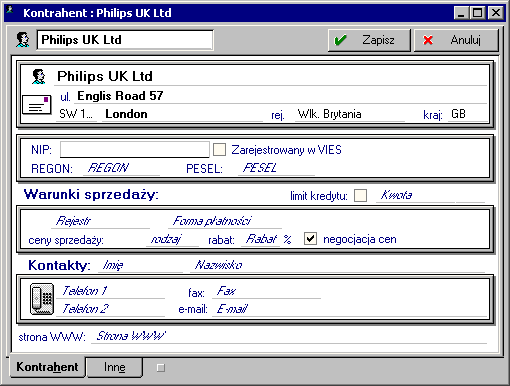Screen dimensions: 510x386
Task: Click the telephone icon in Kontakty section
Action: tap(42, 299)
